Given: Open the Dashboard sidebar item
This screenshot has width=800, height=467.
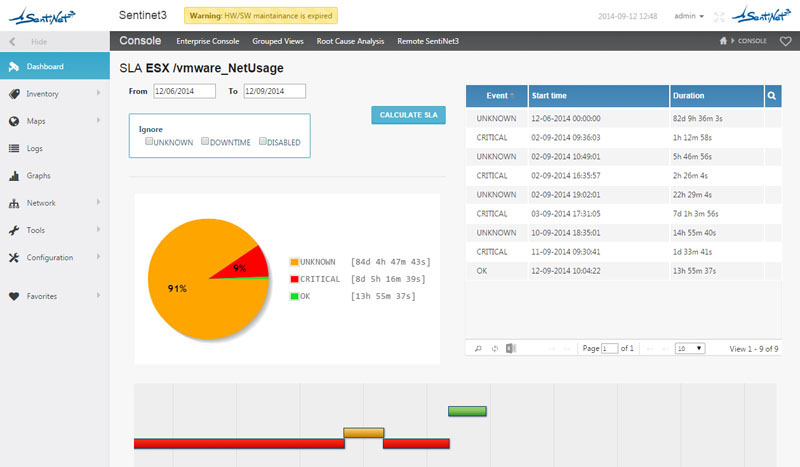Looking at the screenshot, I should coord(55,66).
